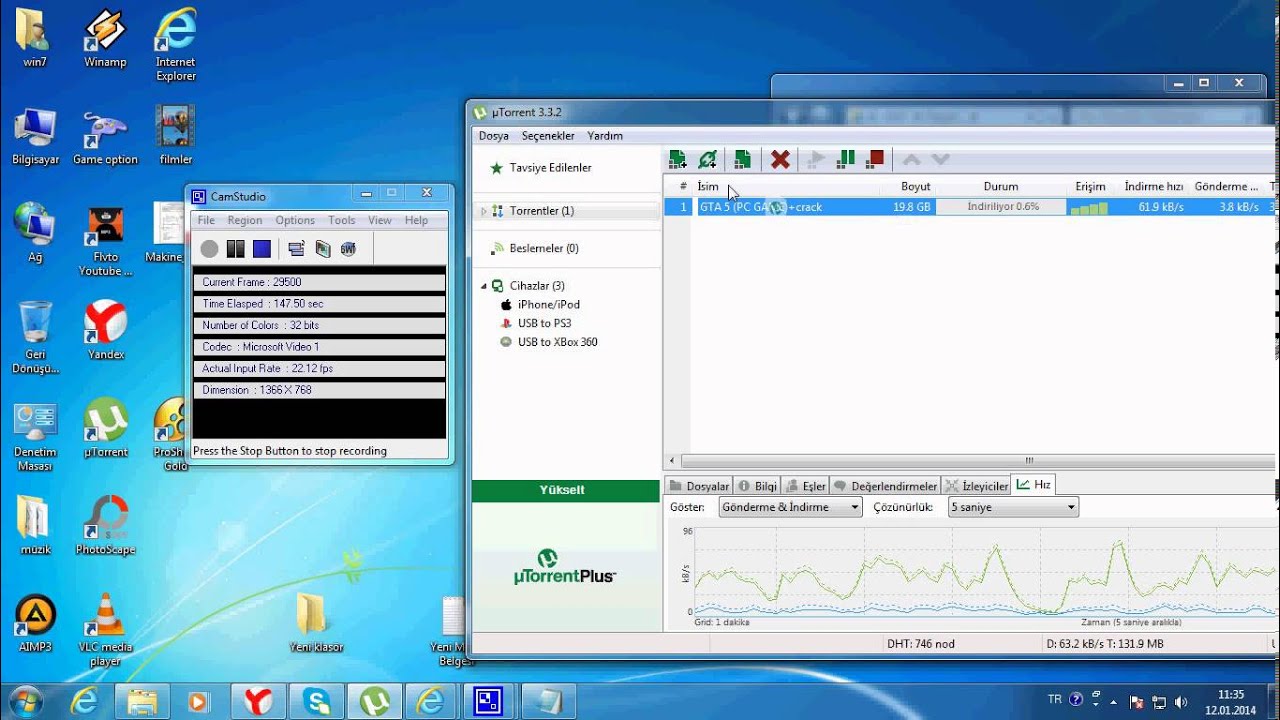Click CamStudio Pause recording icon
Image resolution: width=1280 pixels, height=720 pixels.
point(236,249)
